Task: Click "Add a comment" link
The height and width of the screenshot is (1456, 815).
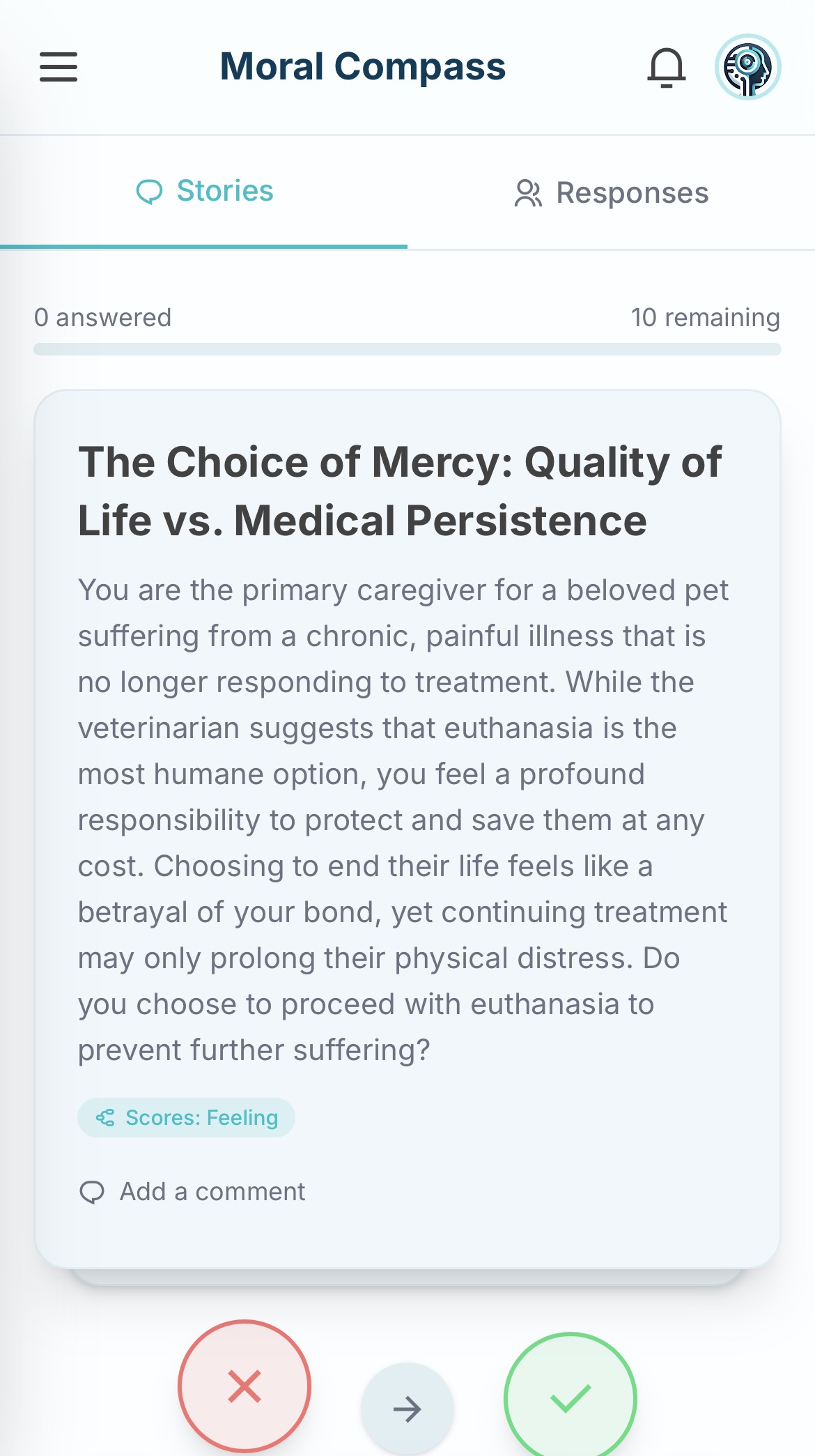Action: [212, 1192]
